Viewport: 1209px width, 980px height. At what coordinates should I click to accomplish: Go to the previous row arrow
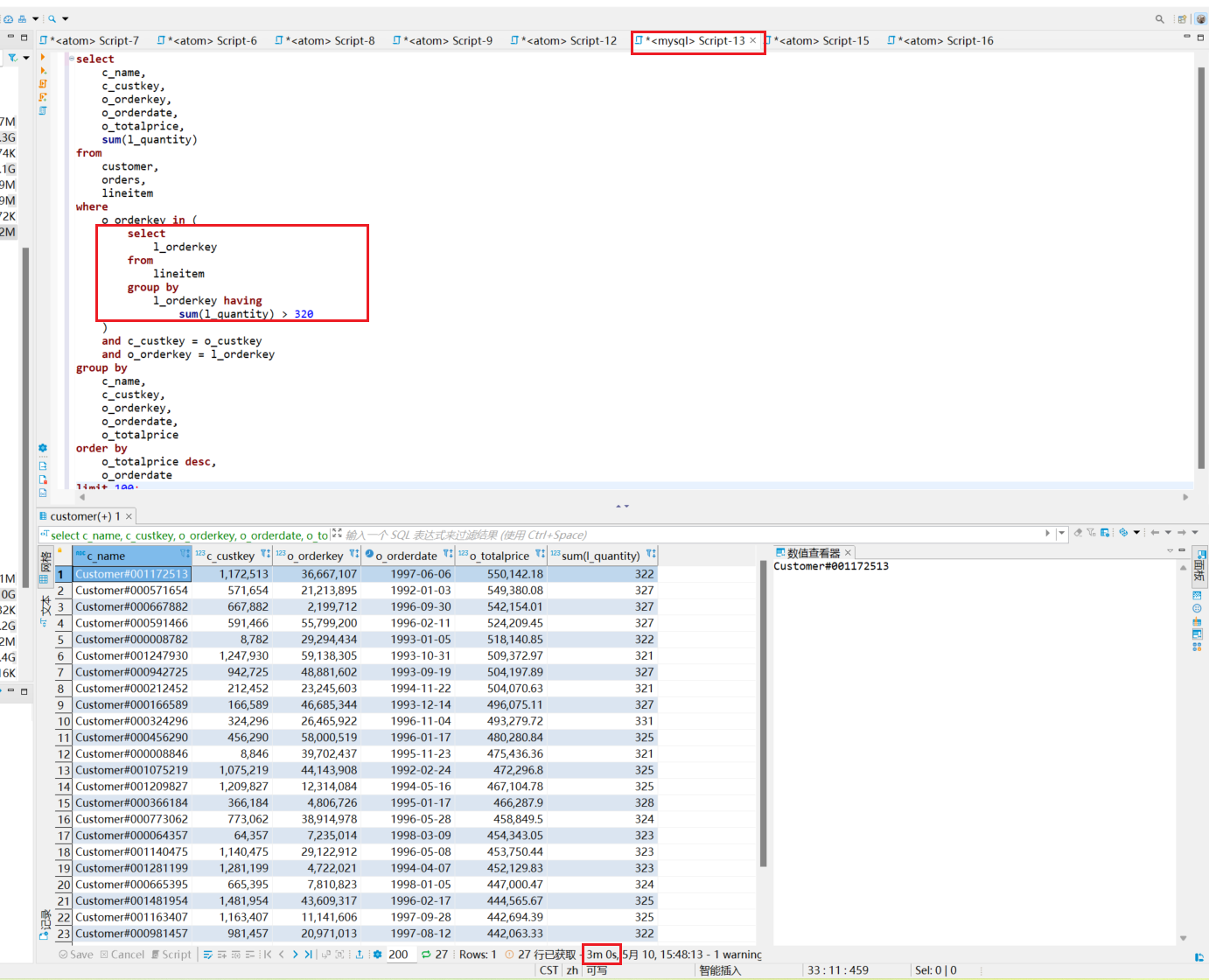pos(281,955)
